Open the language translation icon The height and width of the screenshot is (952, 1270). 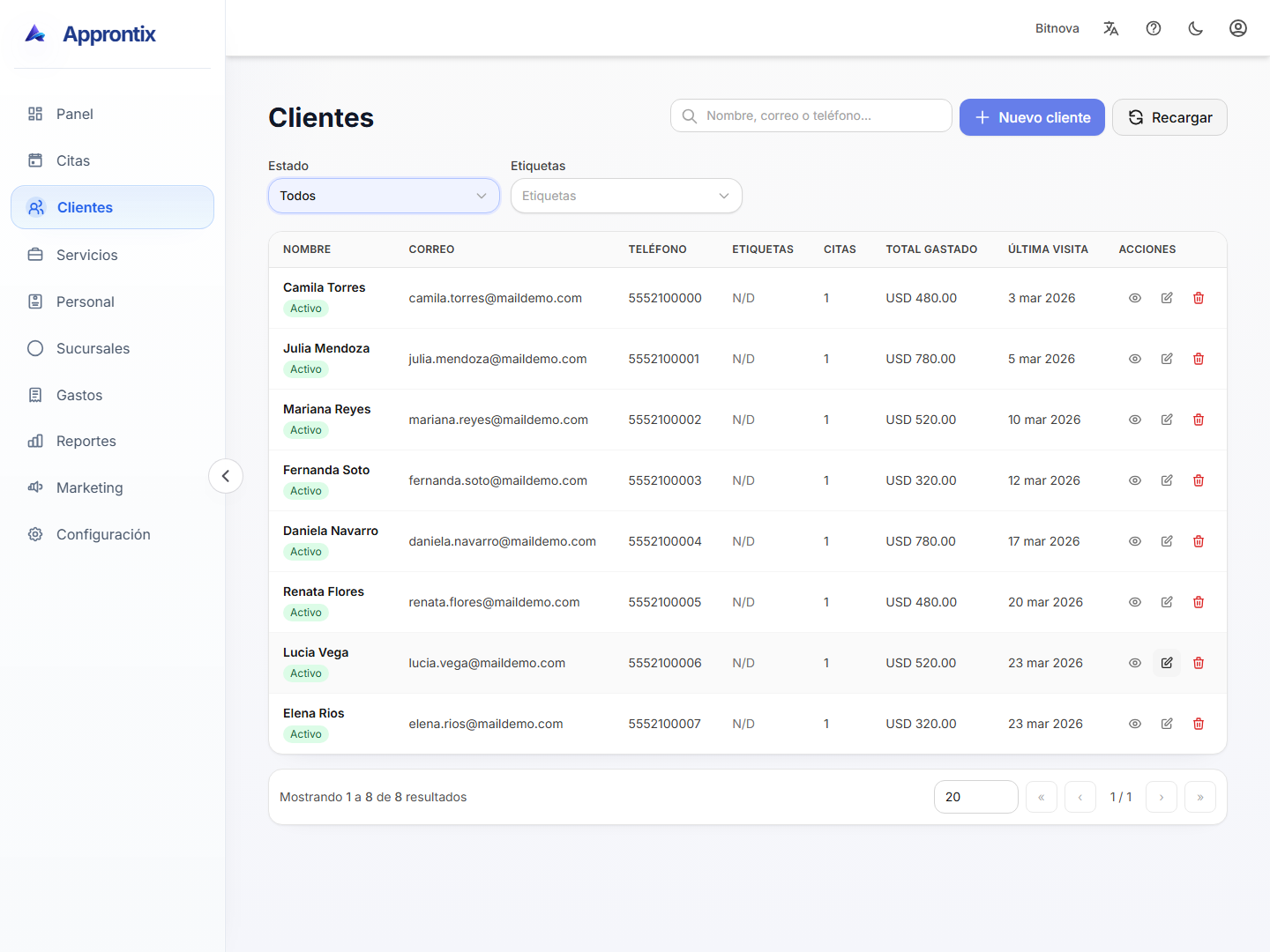pyautogui.click(x=1111, y=28)
